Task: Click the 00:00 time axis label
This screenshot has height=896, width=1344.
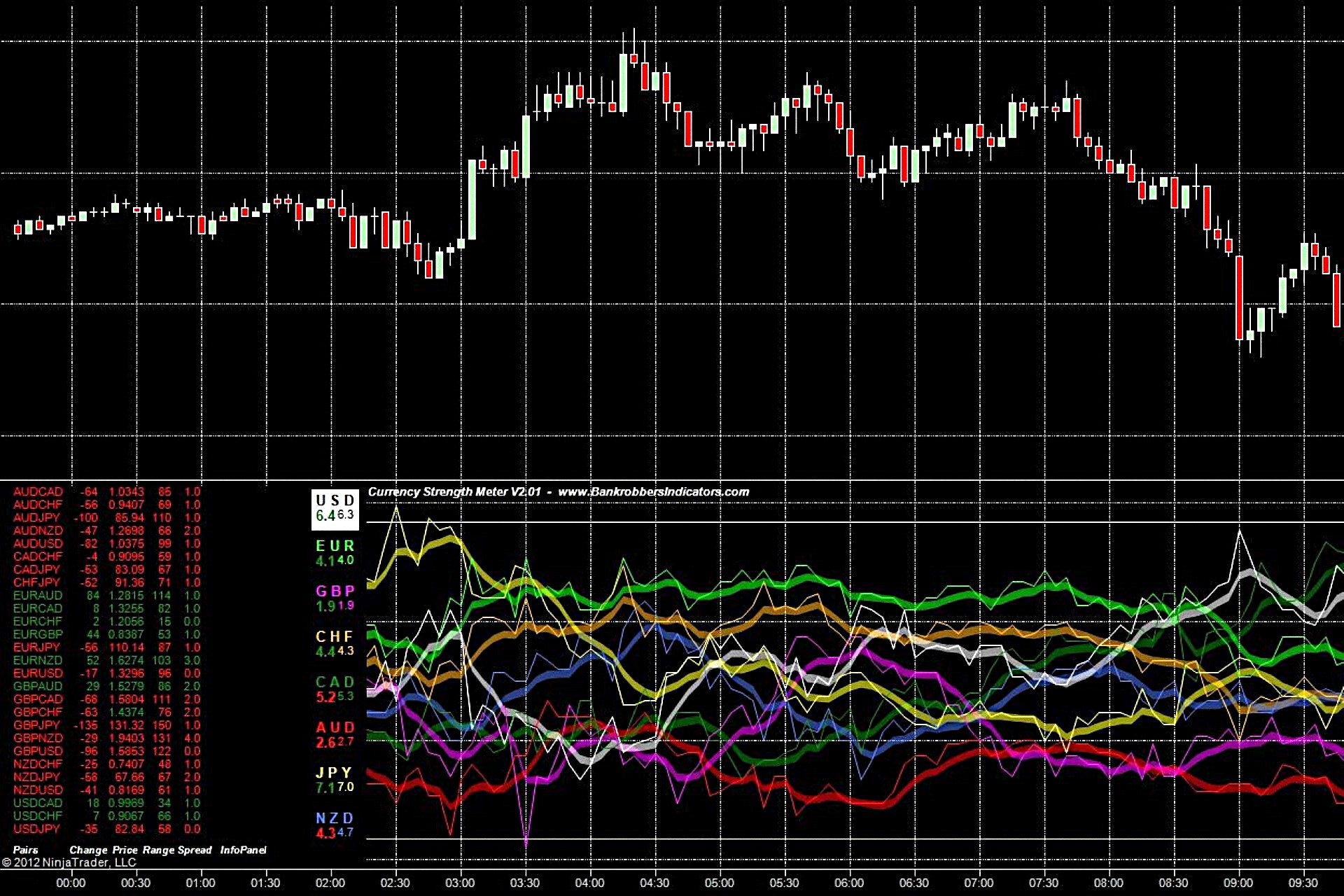Action: click(x=71, y=883)
